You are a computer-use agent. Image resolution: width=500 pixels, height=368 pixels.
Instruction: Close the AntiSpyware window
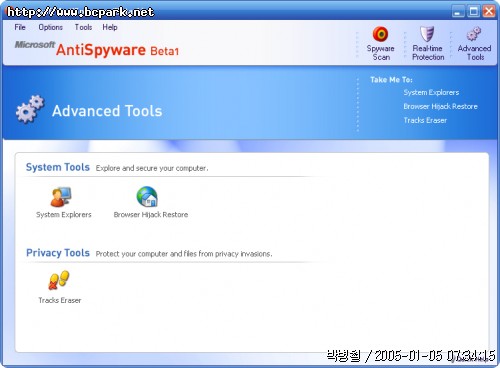(x=489, y=11)
